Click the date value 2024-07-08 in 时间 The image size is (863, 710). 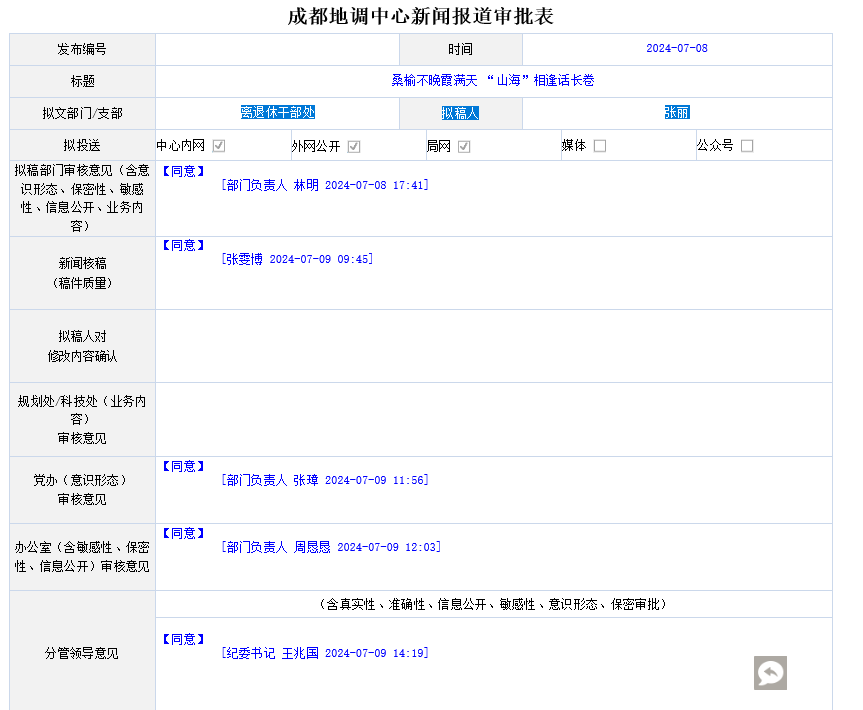click(x=676, y=49)
